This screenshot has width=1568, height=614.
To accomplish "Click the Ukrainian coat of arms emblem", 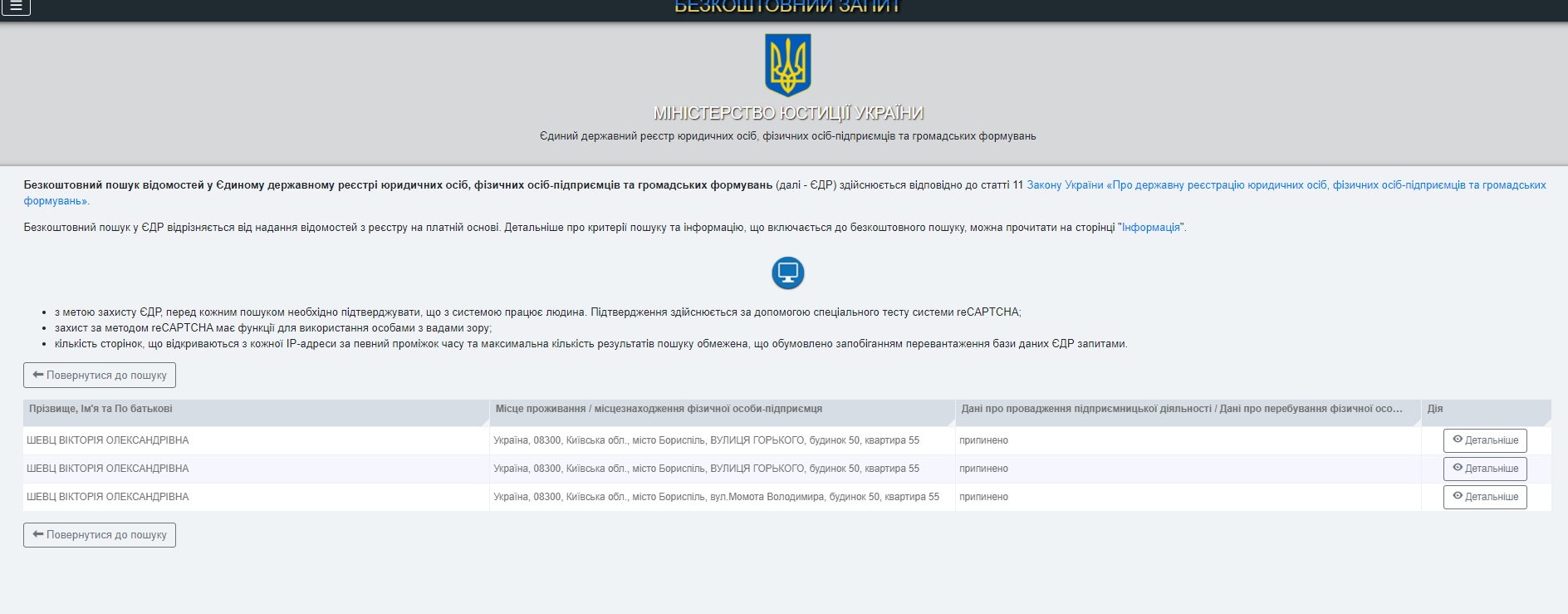I will (787, 65).
